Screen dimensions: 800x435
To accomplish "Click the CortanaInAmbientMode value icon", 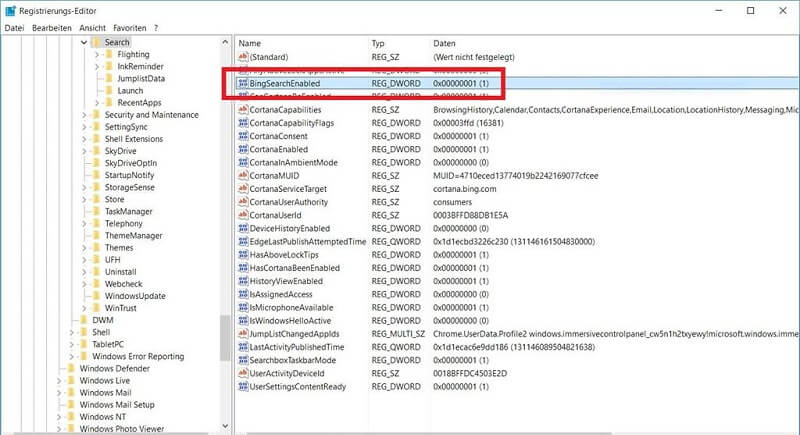I will click(x=243, y=162).
